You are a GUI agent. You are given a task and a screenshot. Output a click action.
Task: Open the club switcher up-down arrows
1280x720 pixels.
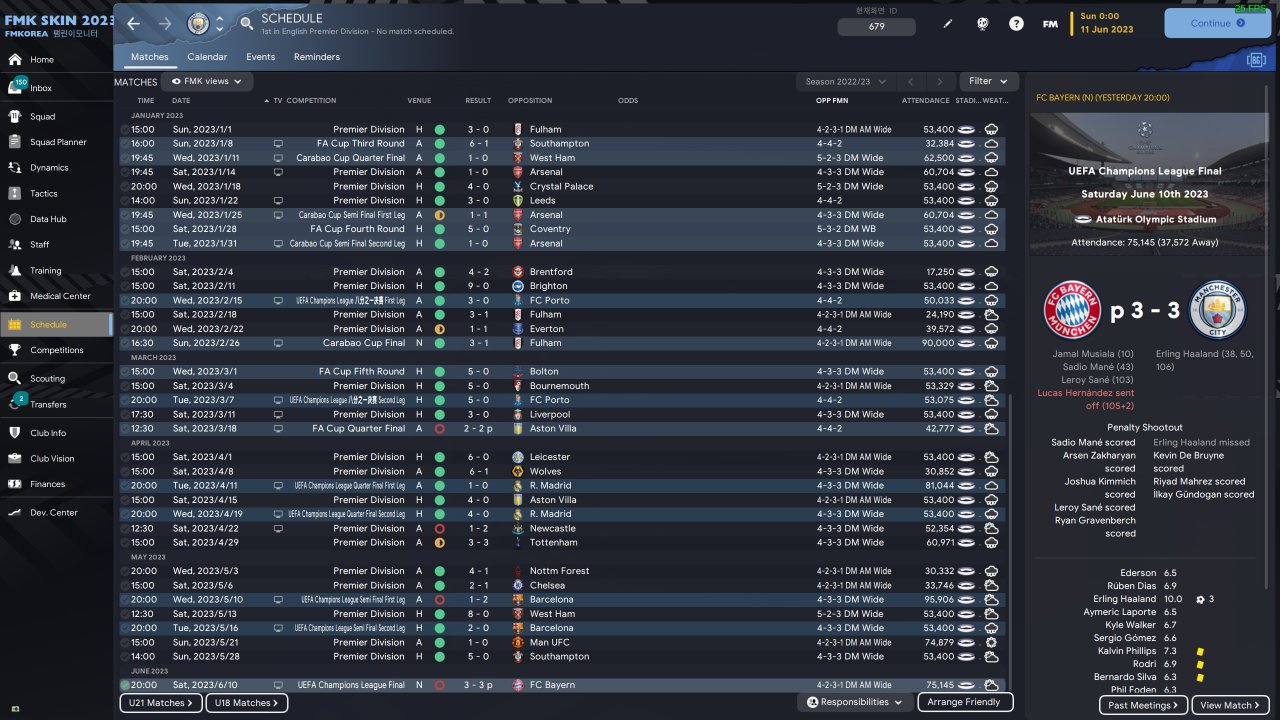pyautogui.click(x=219, y=23)
